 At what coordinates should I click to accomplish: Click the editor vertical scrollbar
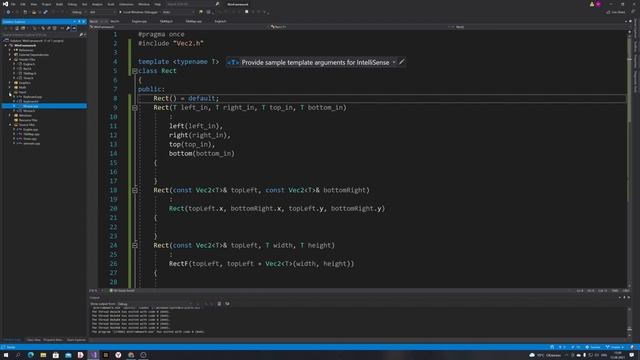coord(629,159)
